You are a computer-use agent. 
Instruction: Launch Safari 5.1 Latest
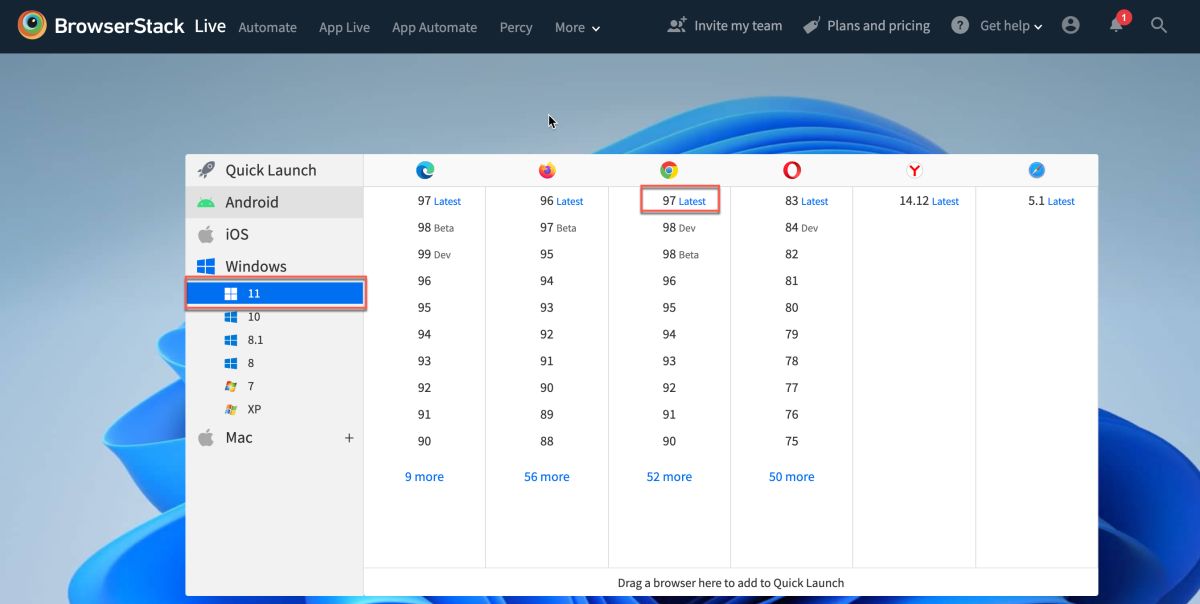[1051, 201]
